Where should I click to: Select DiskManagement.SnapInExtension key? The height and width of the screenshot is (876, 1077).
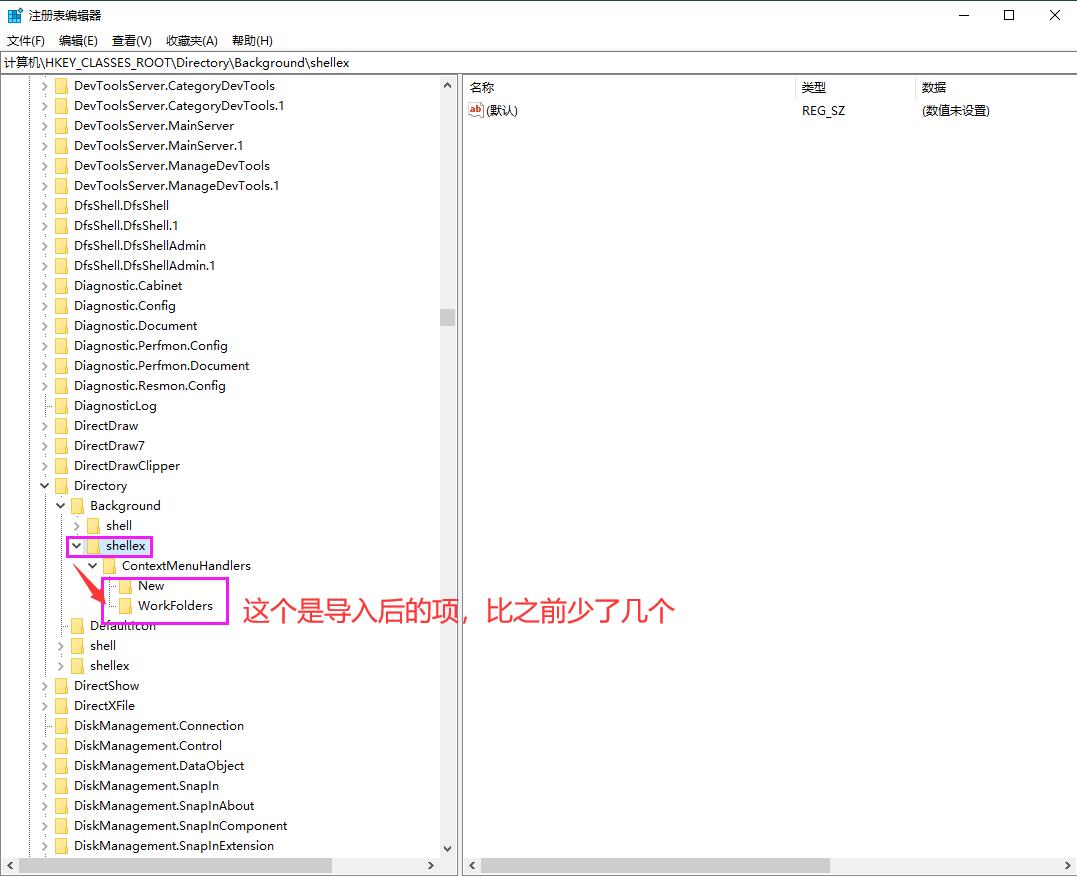click(x=174, y=846)
